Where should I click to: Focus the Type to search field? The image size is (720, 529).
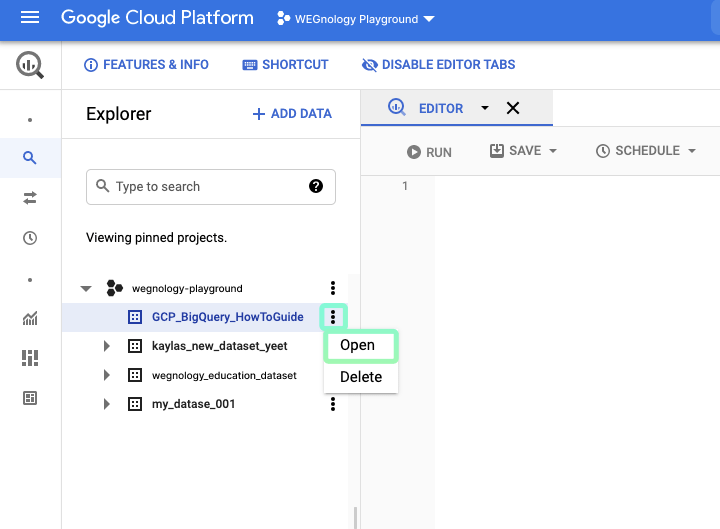(211, 187)
